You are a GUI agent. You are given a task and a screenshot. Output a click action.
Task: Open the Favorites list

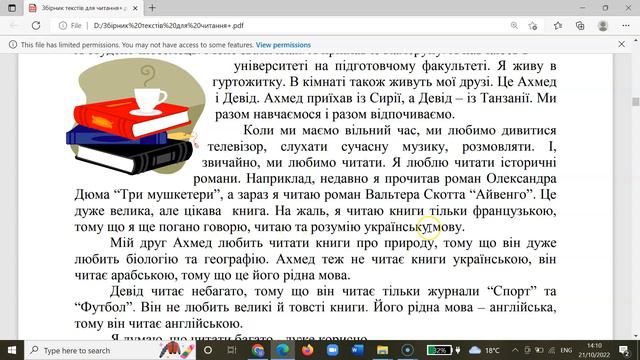[x=558, y=25]
